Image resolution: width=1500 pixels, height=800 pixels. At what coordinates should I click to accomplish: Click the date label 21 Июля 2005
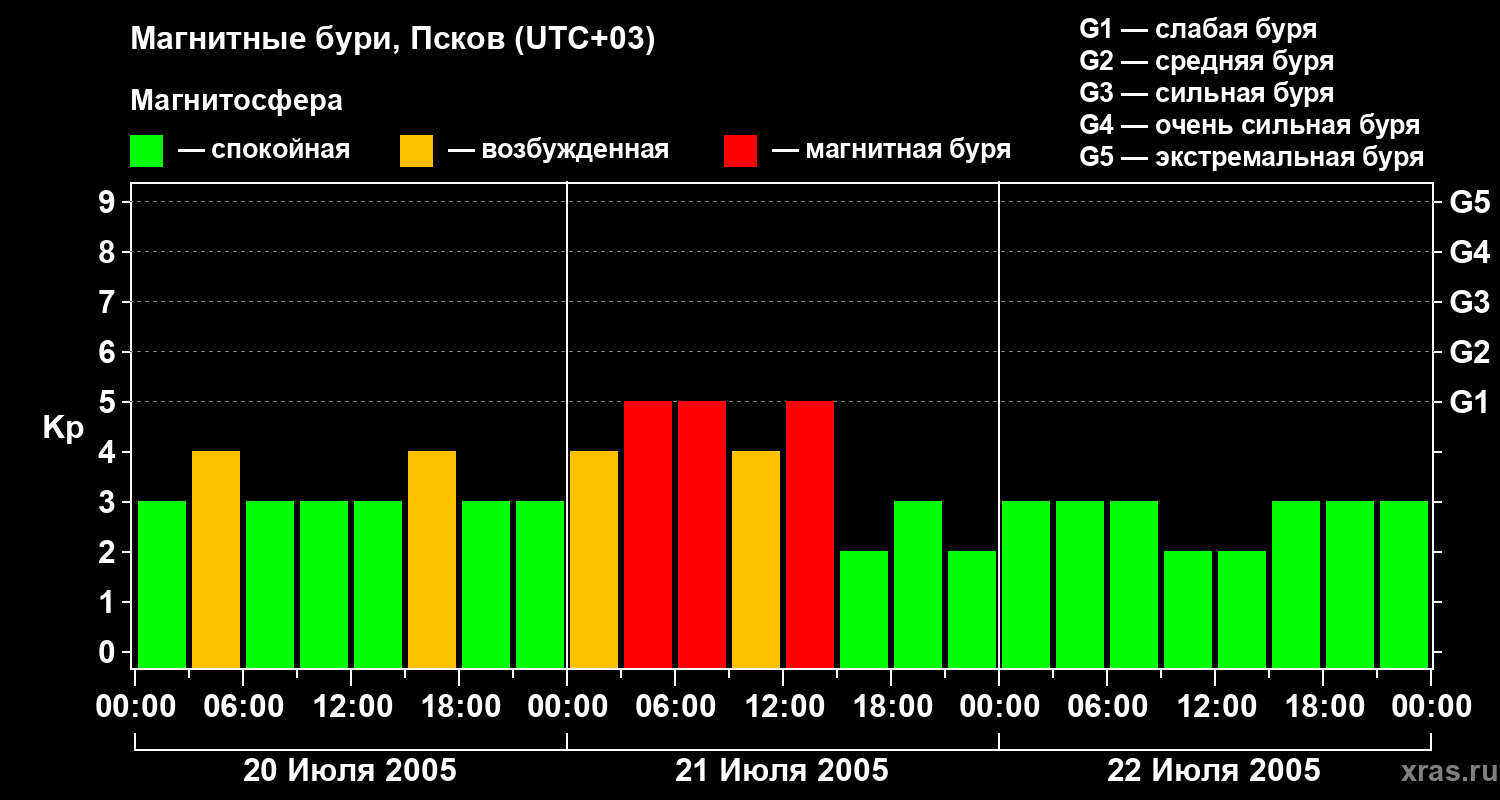tap(782, 771)
